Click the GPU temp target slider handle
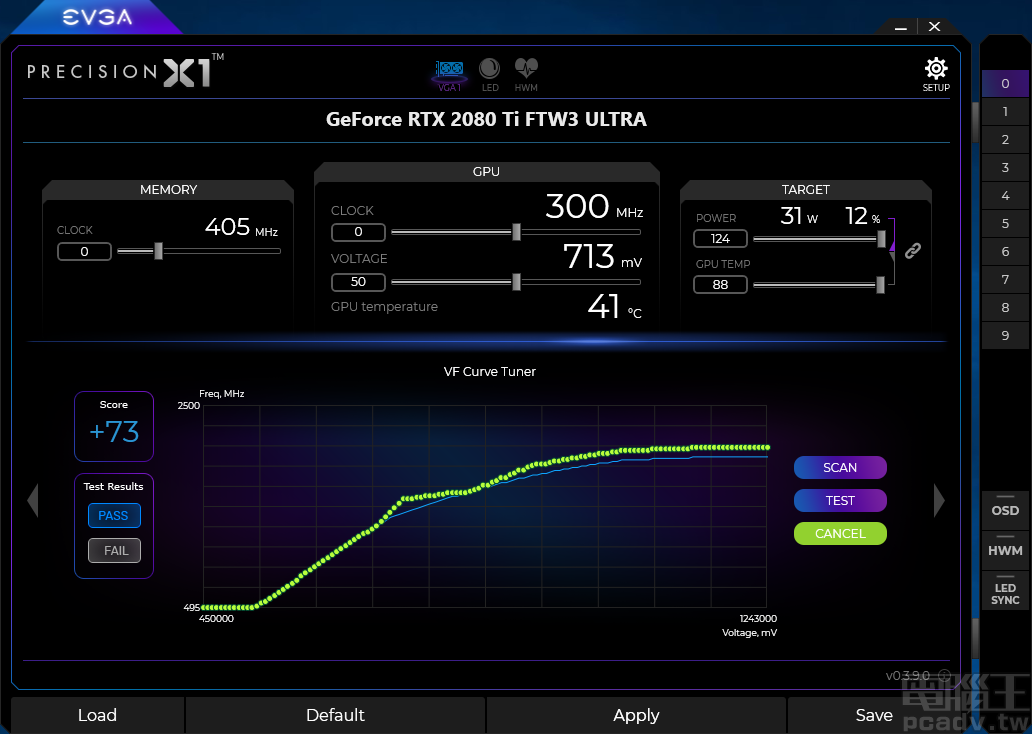This screenshot has height=734, width=1032. pos(881,284)
